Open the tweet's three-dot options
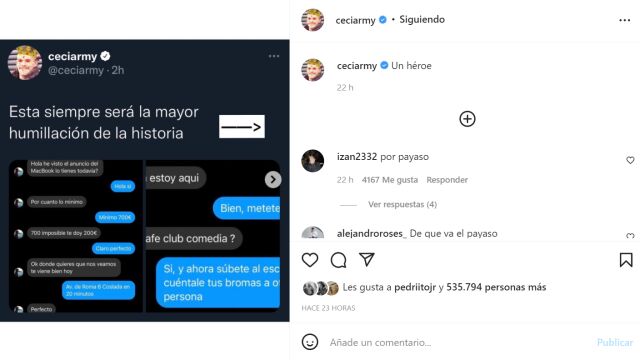The height and width of the screenshot is (360, 640). (274, 56)
